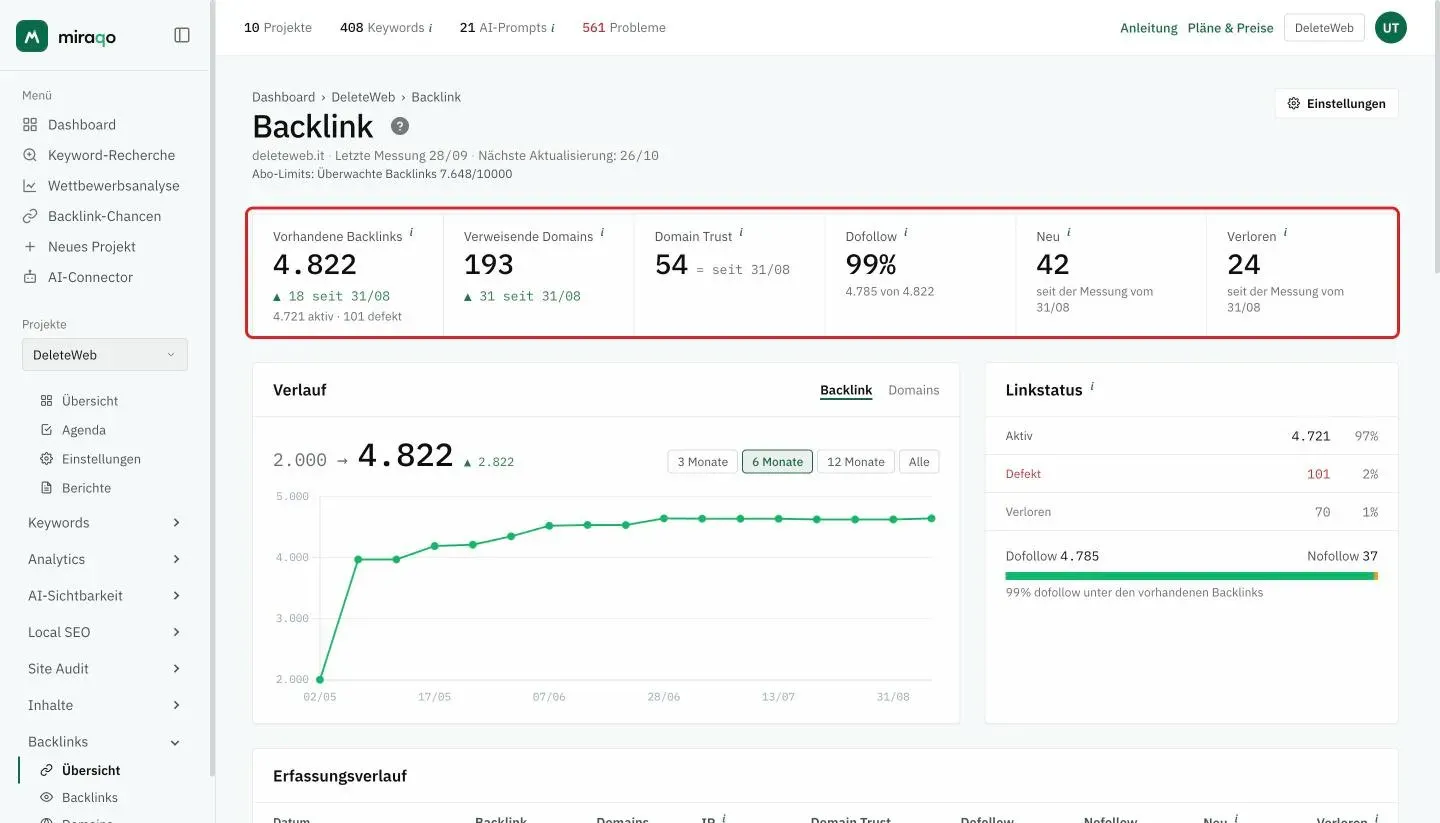Click info icon beside 21 AI-Prompts
The height and width of the screenshot is (823, 1440).
tap(553, 28)
